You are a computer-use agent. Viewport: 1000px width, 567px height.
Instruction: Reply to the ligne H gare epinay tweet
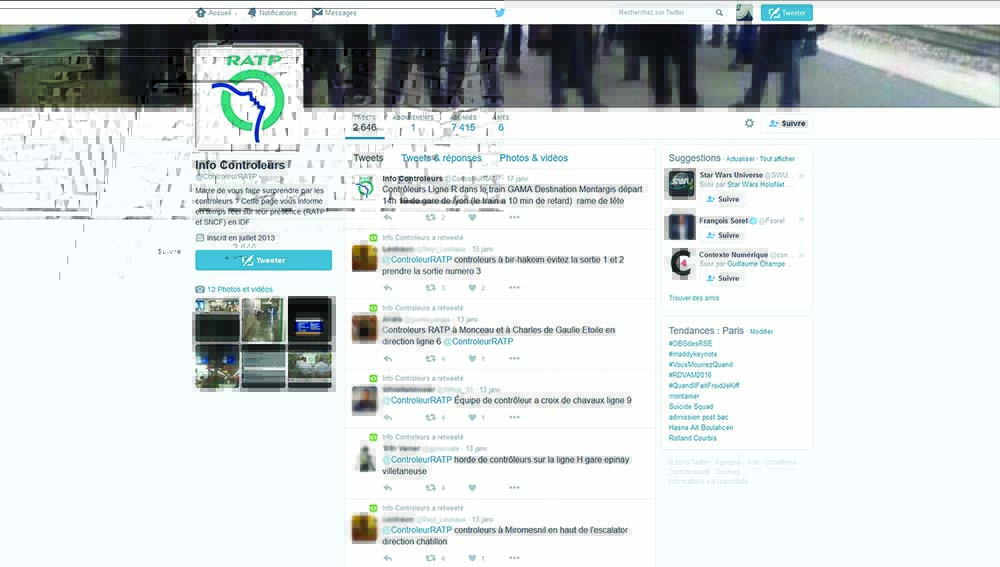coord(388,488)
